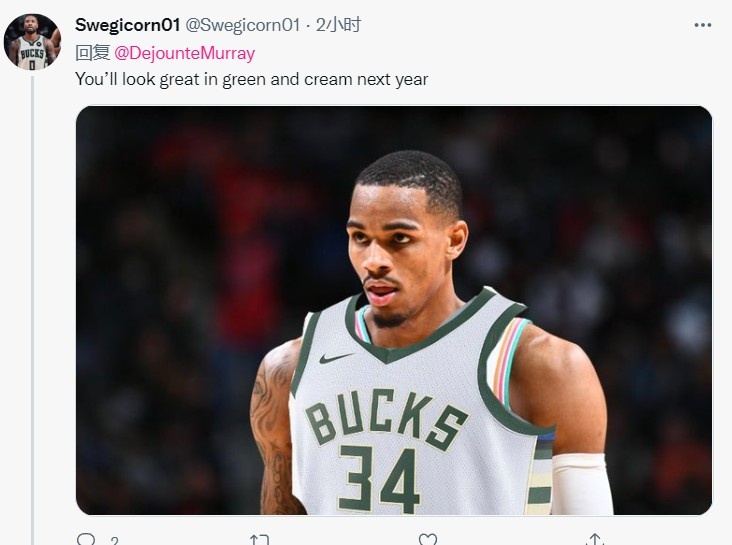The width and height of the screenshot is (732, 545).
Task: Click the gray @Swegicorn01 handle
Action: coord(243,25)
